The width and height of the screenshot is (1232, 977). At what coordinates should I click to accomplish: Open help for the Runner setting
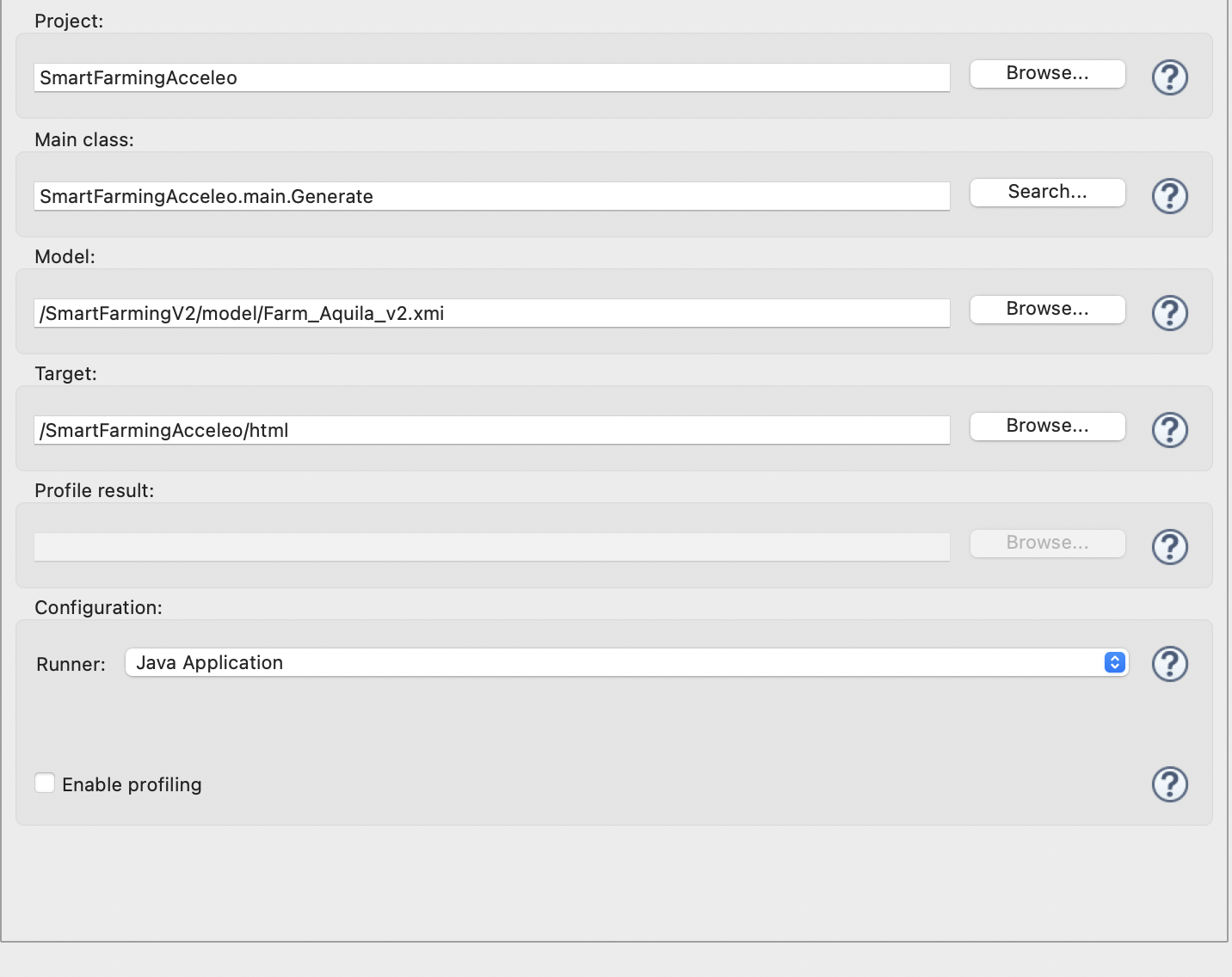1169,663
